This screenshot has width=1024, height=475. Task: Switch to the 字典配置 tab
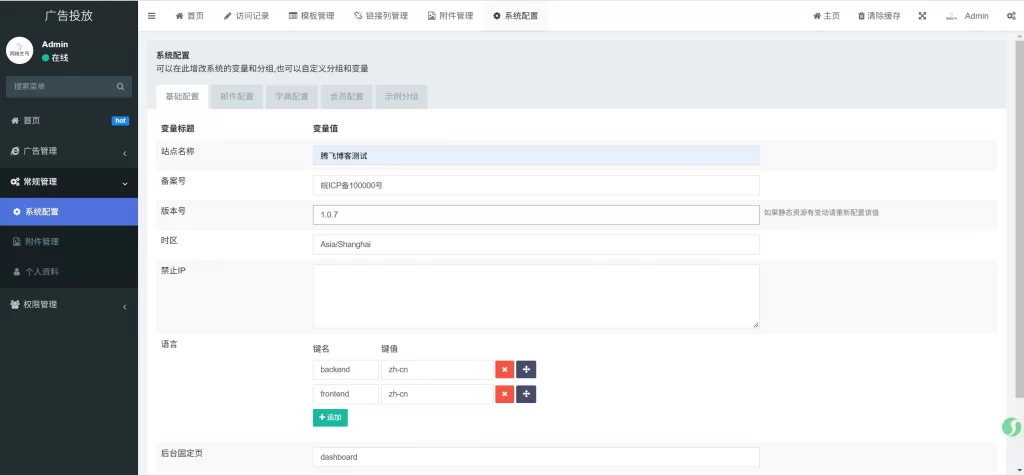coord(292,97)
